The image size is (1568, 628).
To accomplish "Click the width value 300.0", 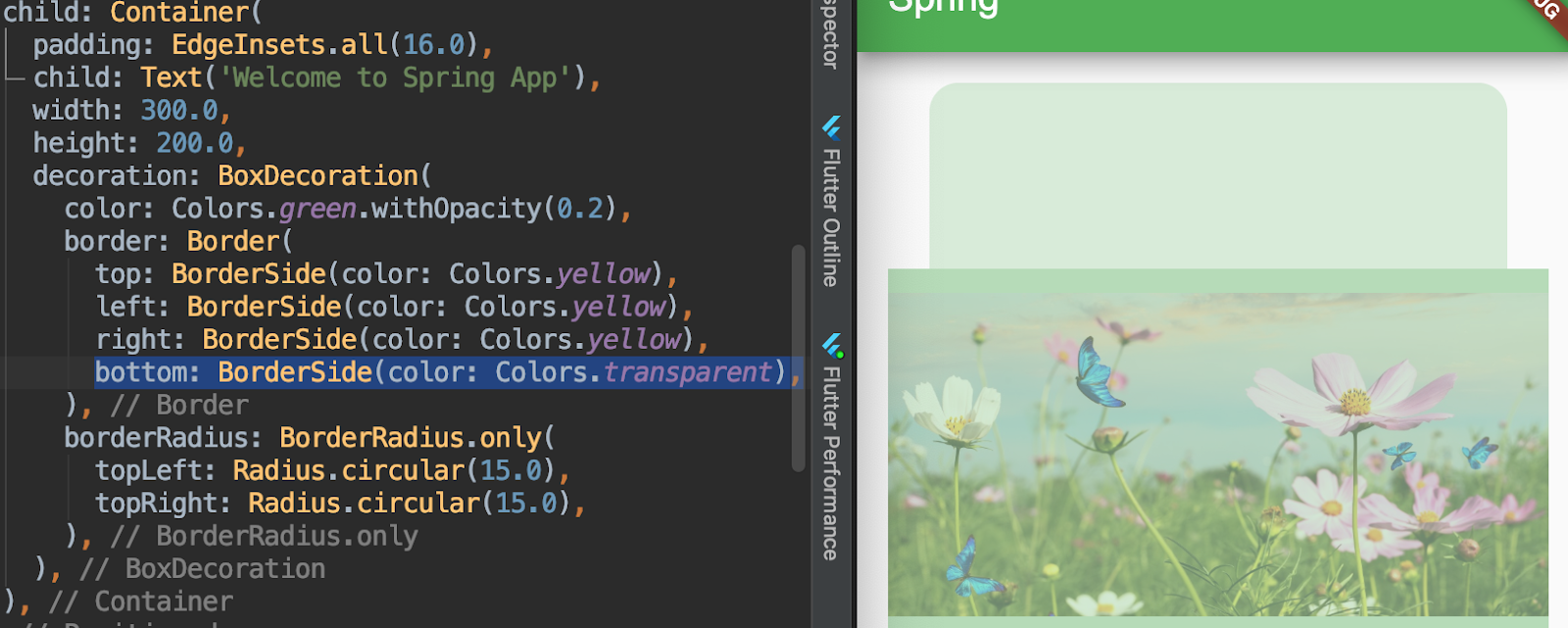I will pyautogui.click(x=179, y=110).
